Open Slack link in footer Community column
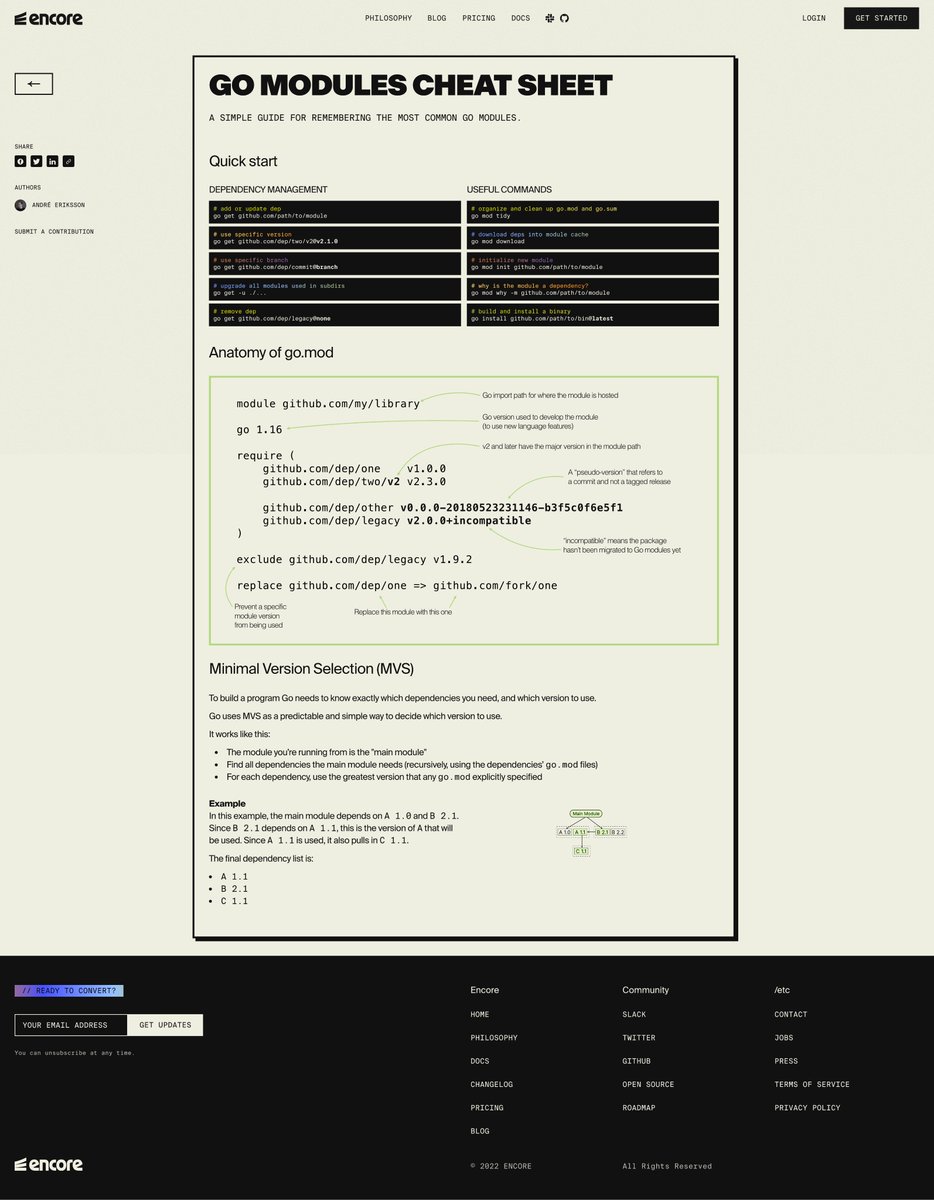Image resolution: width=934 pixels, height=1200 pixels. pos(634,1014)
